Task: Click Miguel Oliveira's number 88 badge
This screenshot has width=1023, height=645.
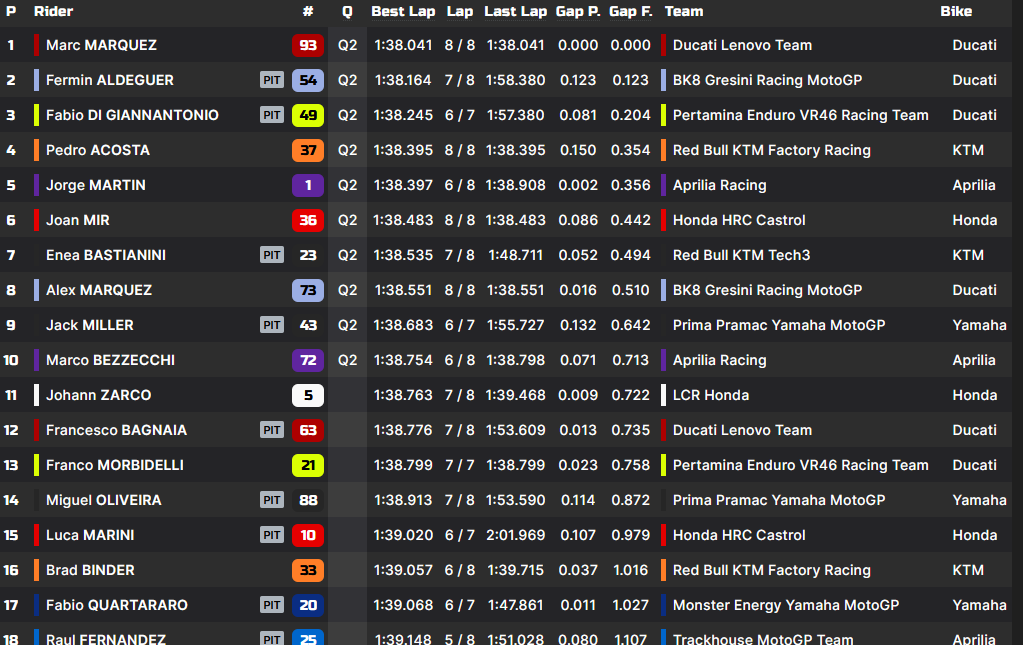Action: pos(308,500)
